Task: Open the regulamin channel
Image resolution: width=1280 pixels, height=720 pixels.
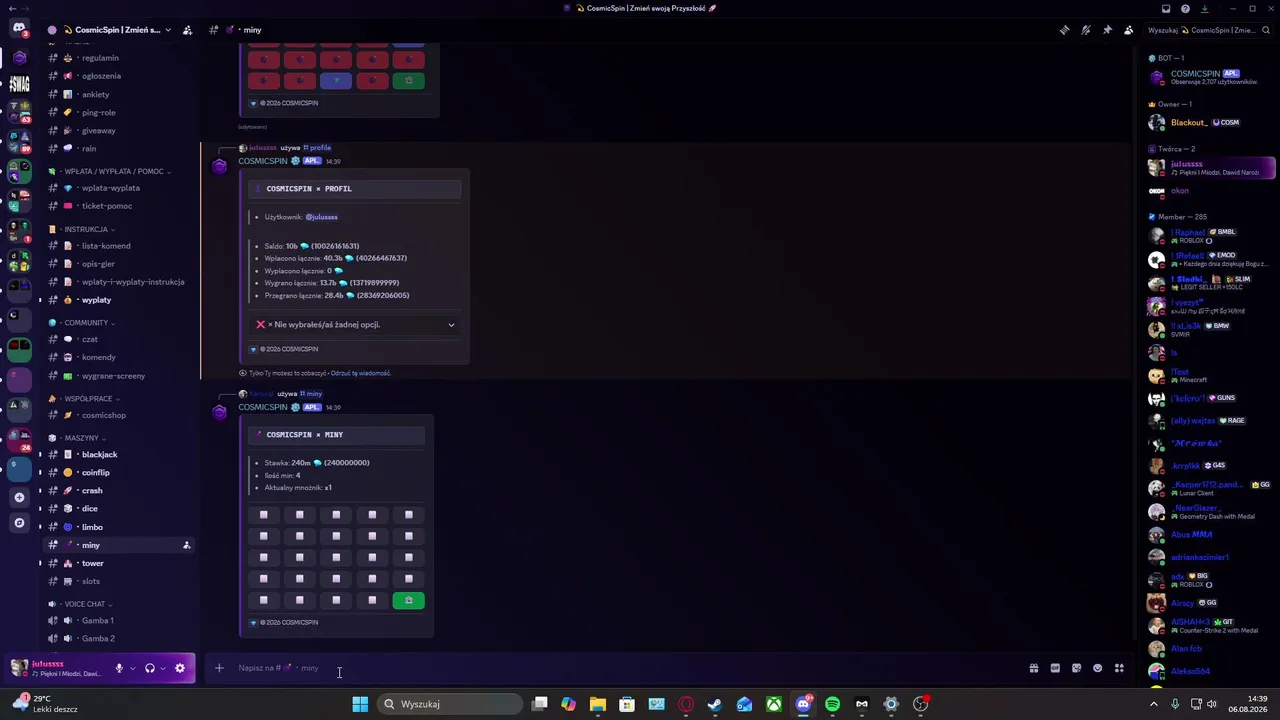Action: [120, 58]
